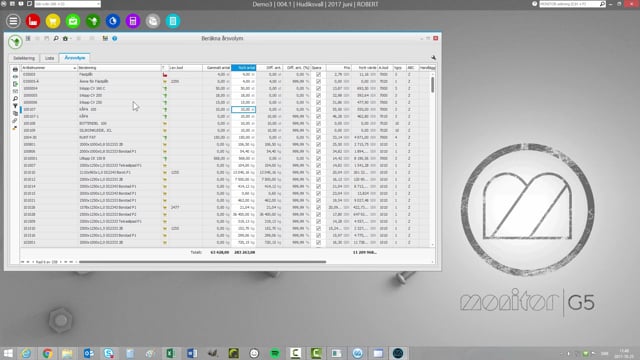Open the light green Sales module icon
640x360 pixels.
pyautogui.click(x=73, y=21)
